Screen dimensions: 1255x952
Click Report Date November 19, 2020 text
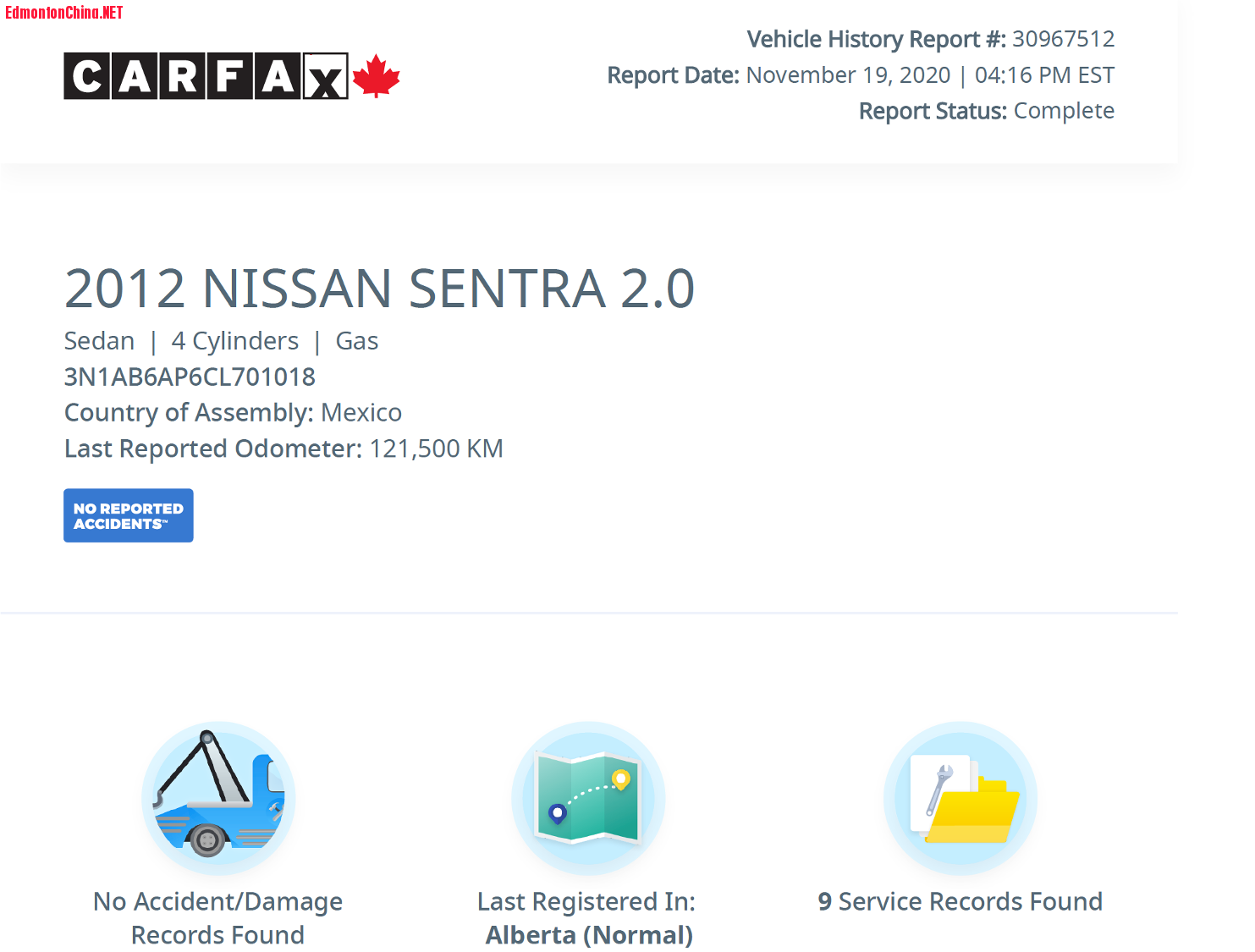[861, 75]
